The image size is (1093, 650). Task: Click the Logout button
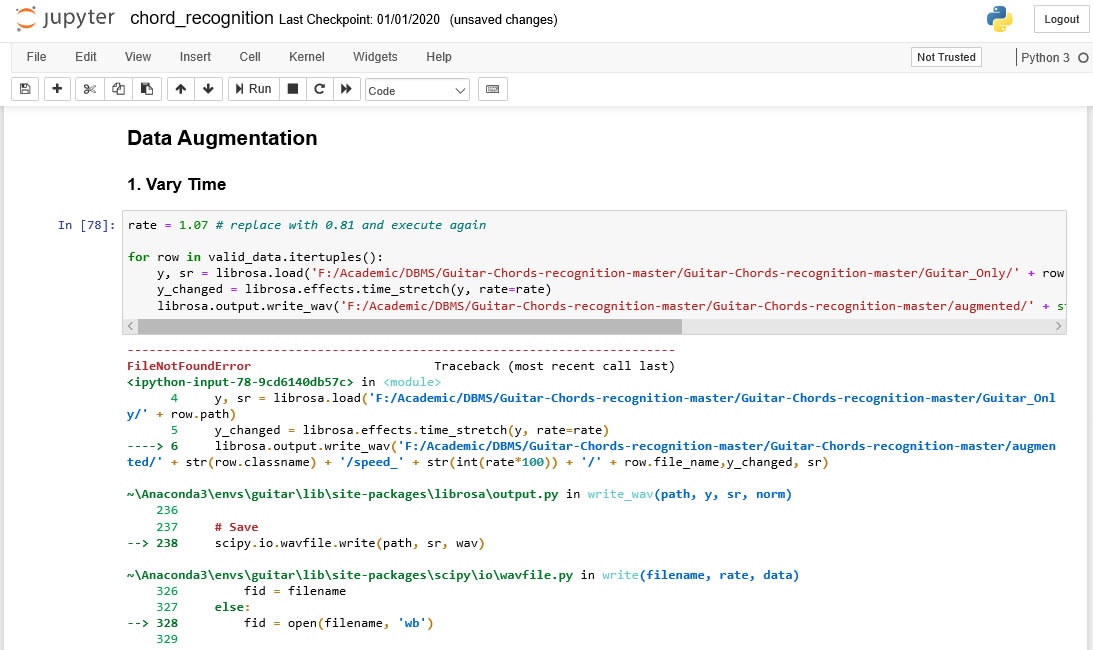click(1061, 19)
